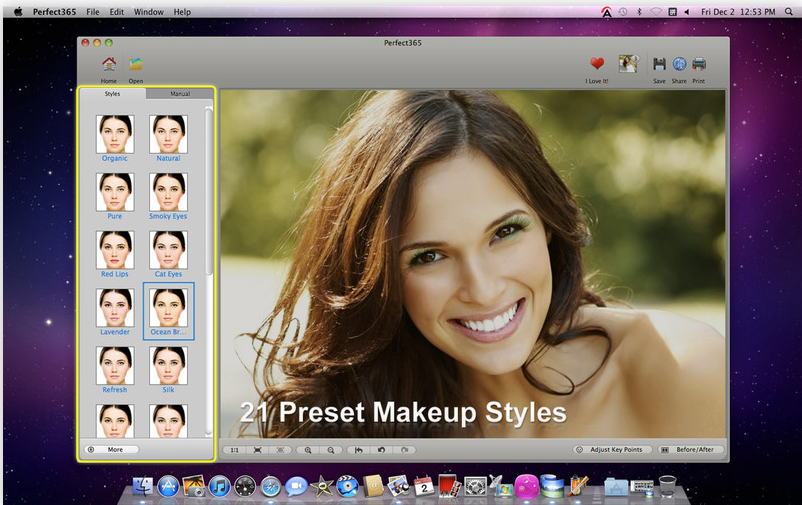Open Photo Booth from the Dock
Image resolution: width=802 pixels, height=505 pixels.
(x=450, y=486)
